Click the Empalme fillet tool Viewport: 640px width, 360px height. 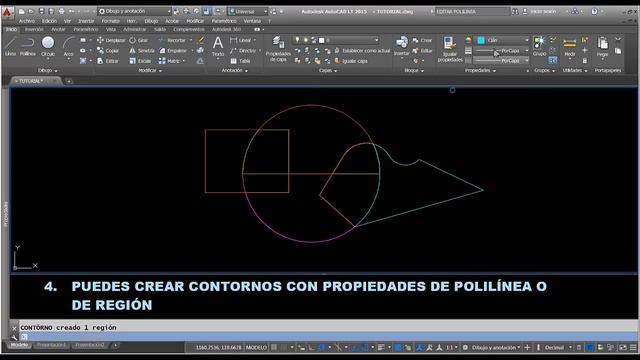point(173,51)
